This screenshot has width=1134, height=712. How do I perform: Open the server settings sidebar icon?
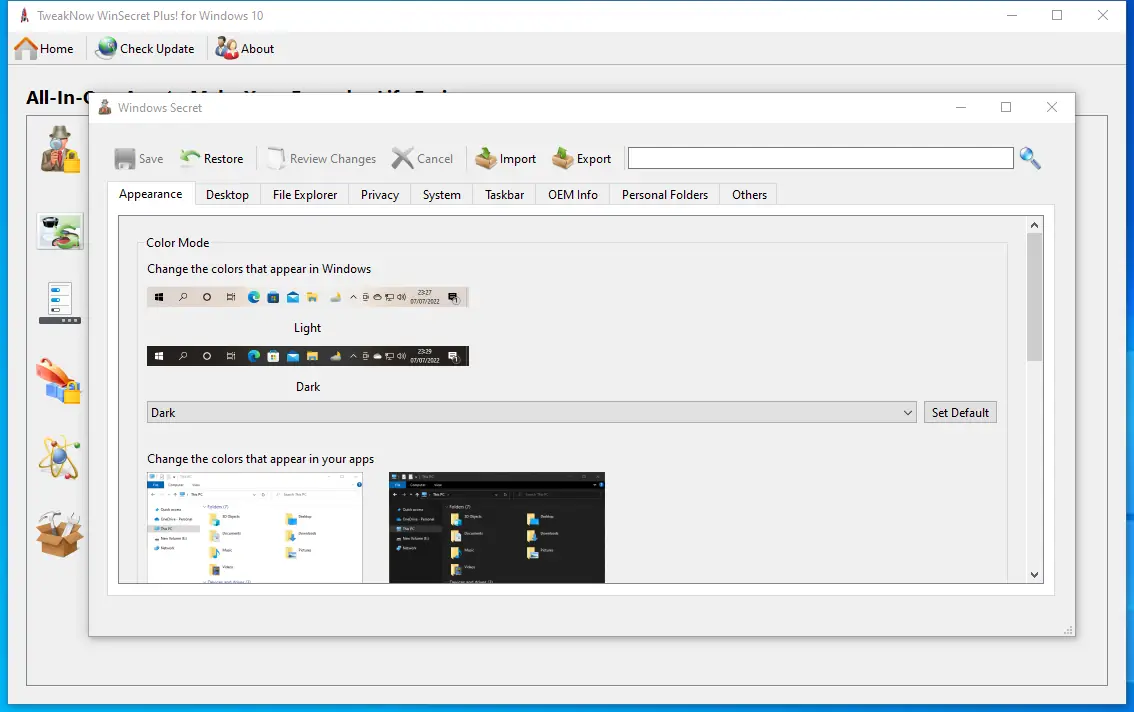[60, 302]
